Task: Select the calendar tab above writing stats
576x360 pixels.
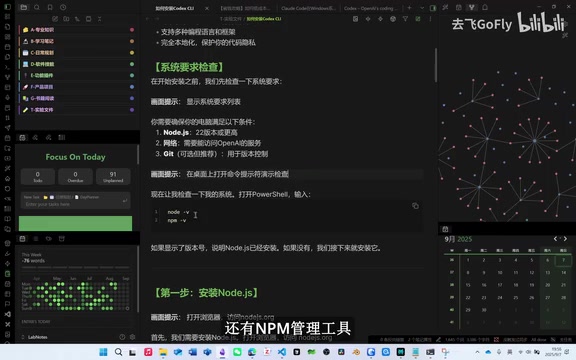Action: (x=22, y=239)
